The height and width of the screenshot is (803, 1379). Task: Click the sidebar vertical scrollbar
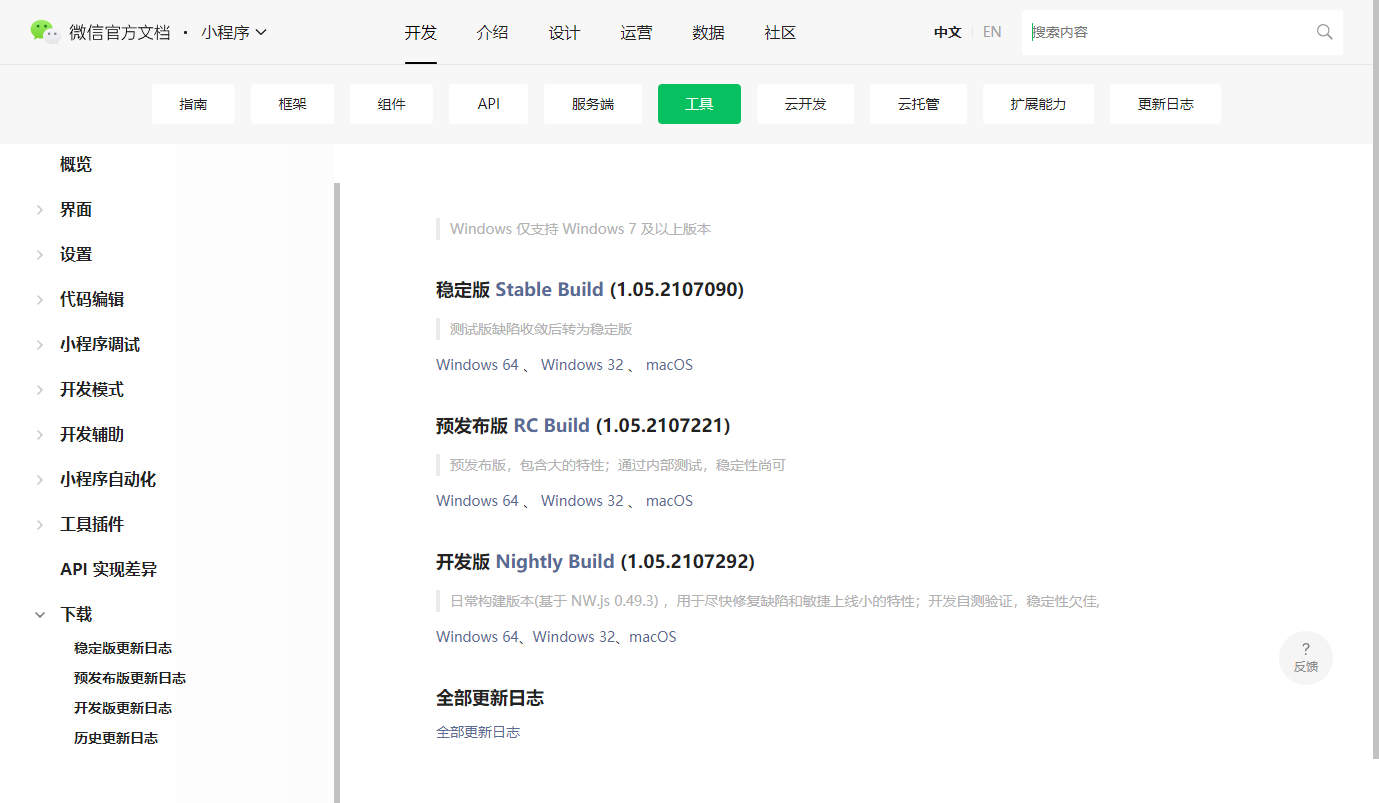pyautogui.click(x=337, y=490)
